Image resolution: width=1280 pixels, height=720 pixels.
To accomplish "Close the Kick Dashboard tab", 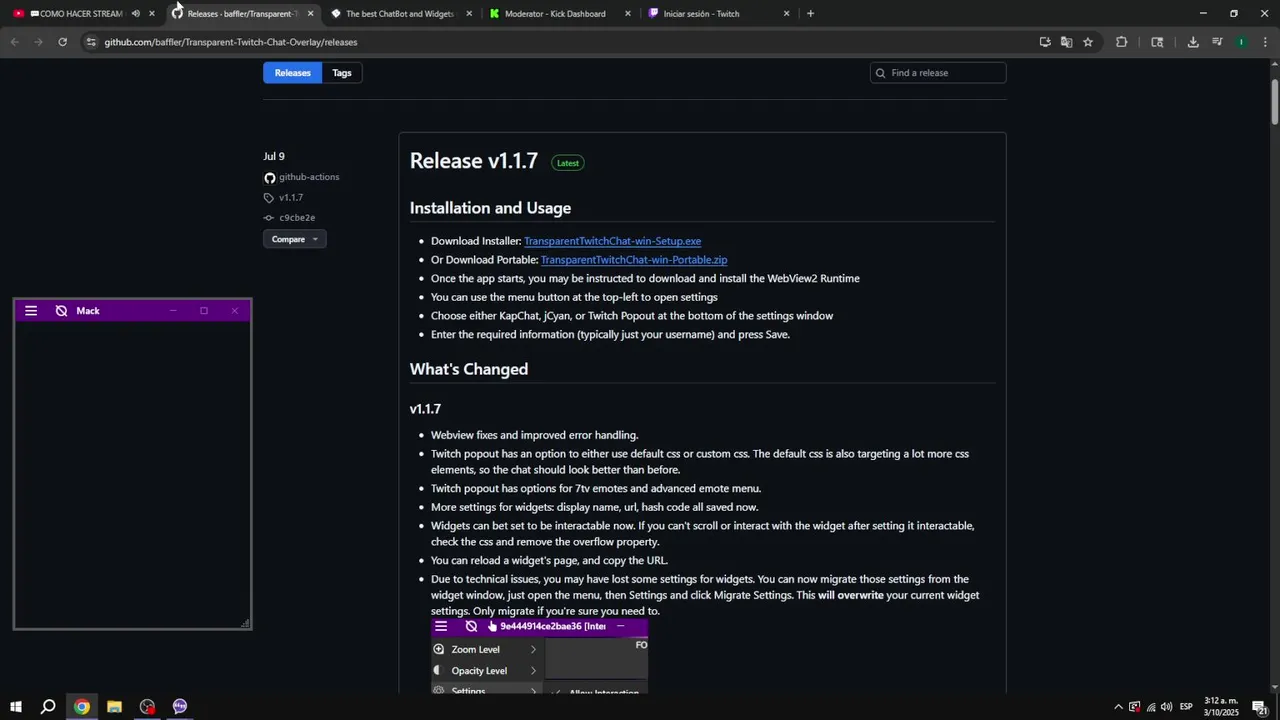I will [x=628, y=14].
